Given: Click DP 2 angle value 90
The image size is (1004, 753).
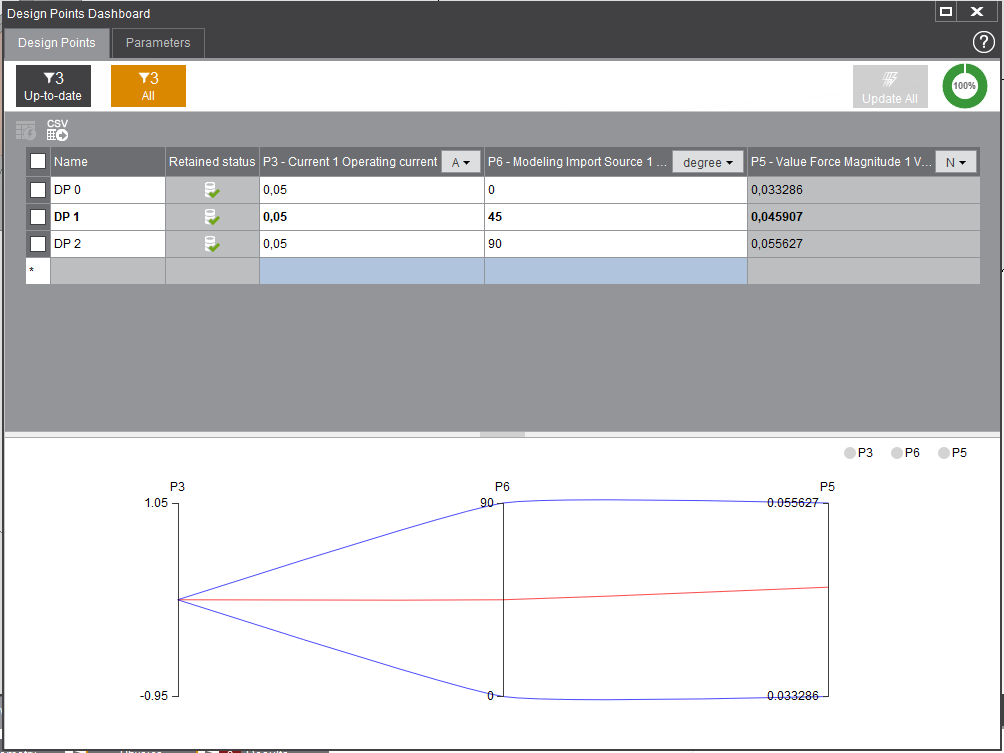Looking at the screenshot, I should pos(616,244).
